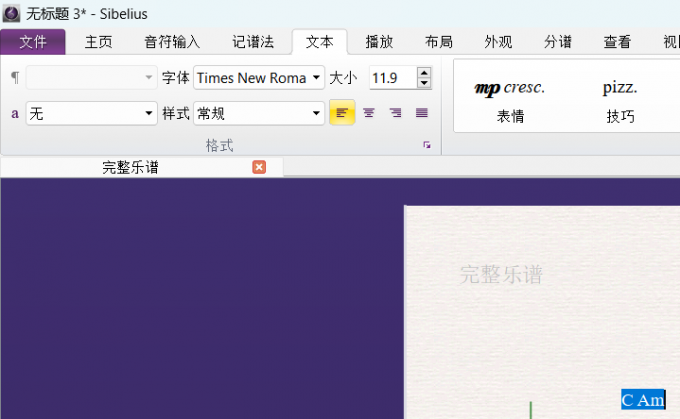The height and width of the screenshot is (419, 680).
Task: Open the 格式 group dialog launcher
Action: (x=427, y=146)
